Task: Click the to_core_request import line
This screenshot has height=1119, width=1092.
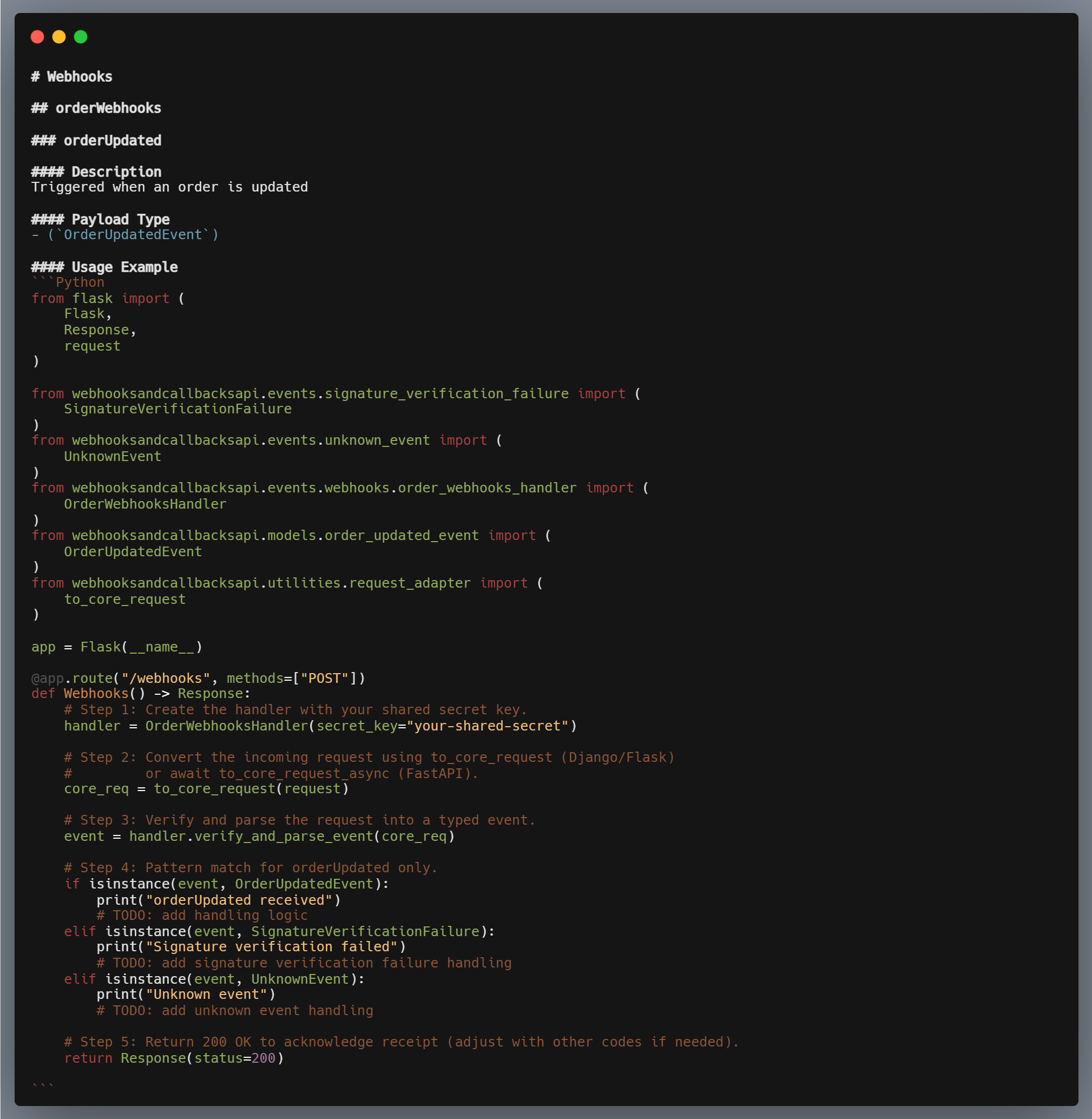Action: pos(124,599)
